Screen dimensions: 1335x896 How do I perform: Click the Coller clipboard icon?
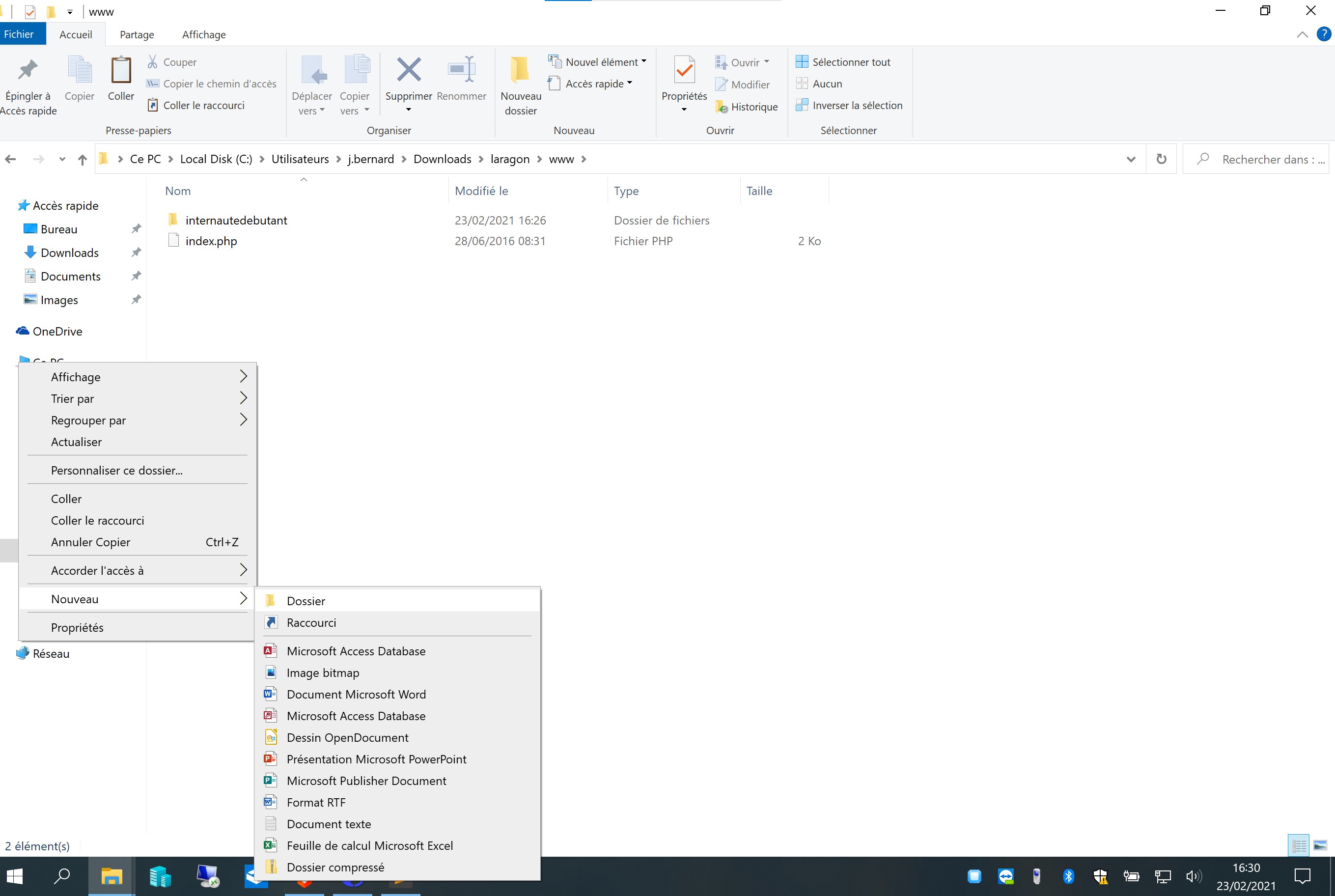pyautogui.click(x=121, y=70)
